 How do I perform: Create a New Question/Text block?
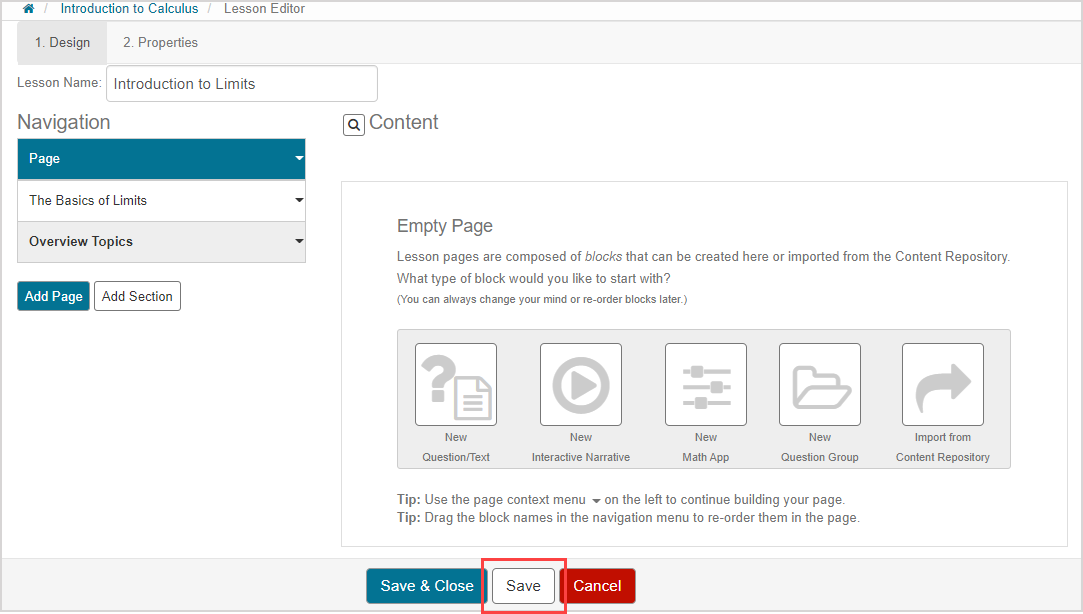pyautogui.click(x=455, y=385)
